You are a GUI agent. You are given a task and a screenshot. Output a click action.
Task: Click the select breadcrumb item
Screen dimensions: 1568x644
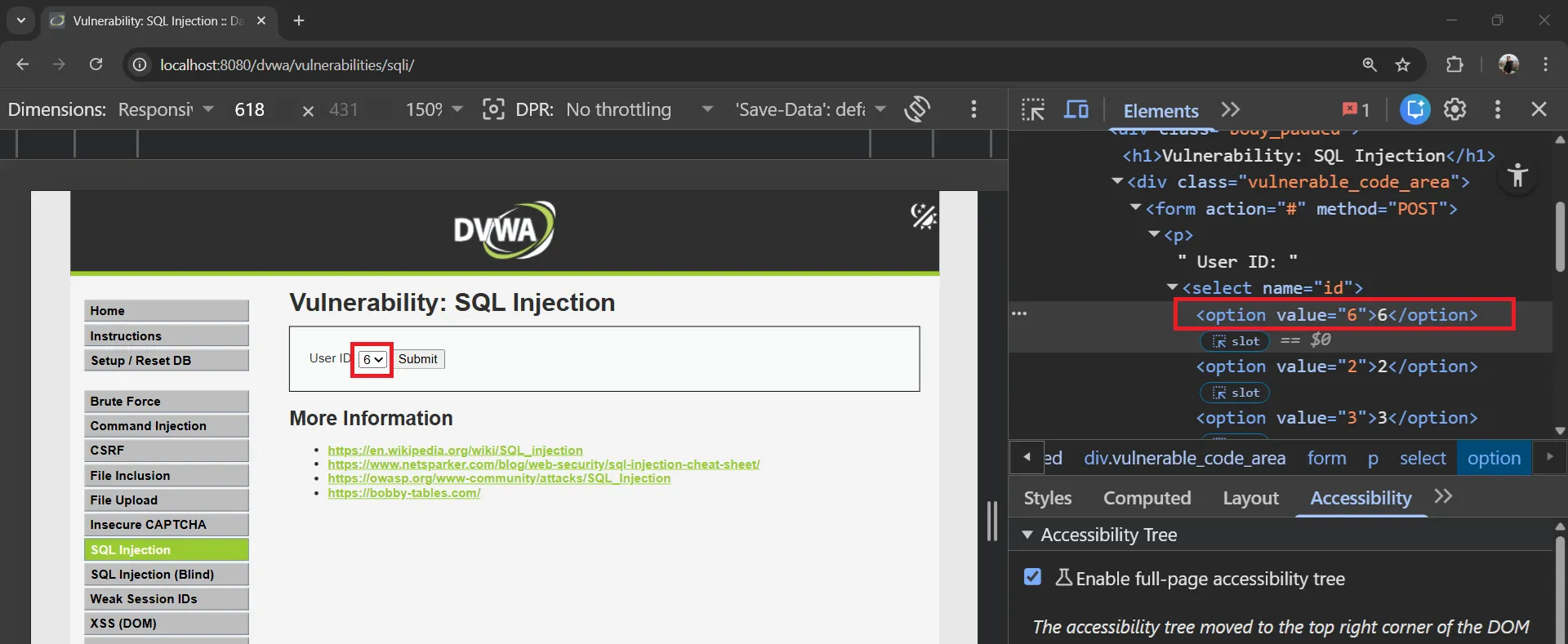pos(1423,458)
